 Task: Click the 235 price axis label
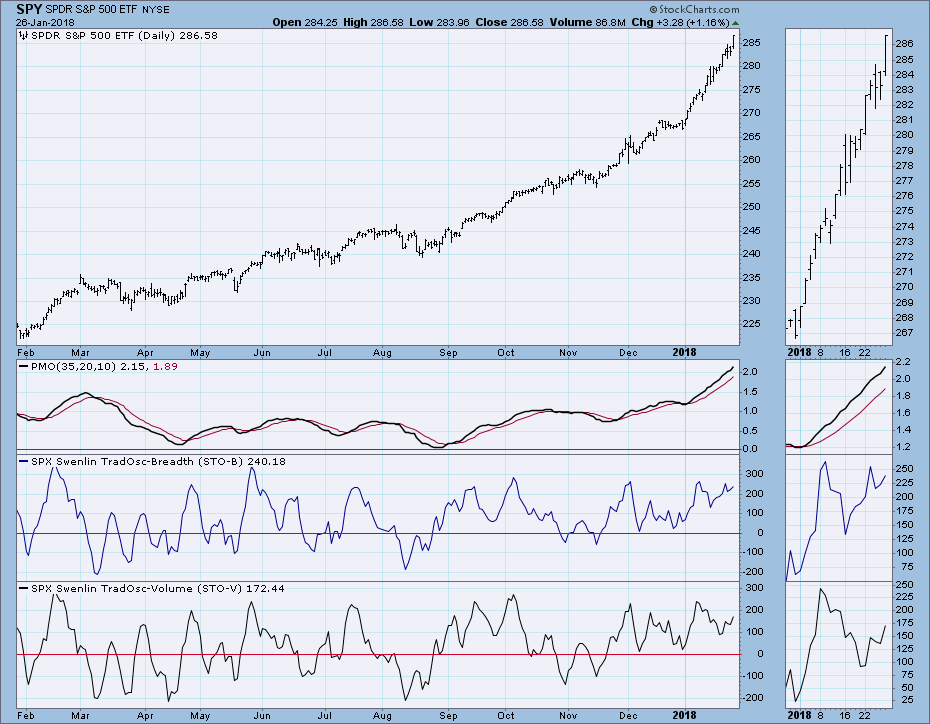(x=751, y=278)
